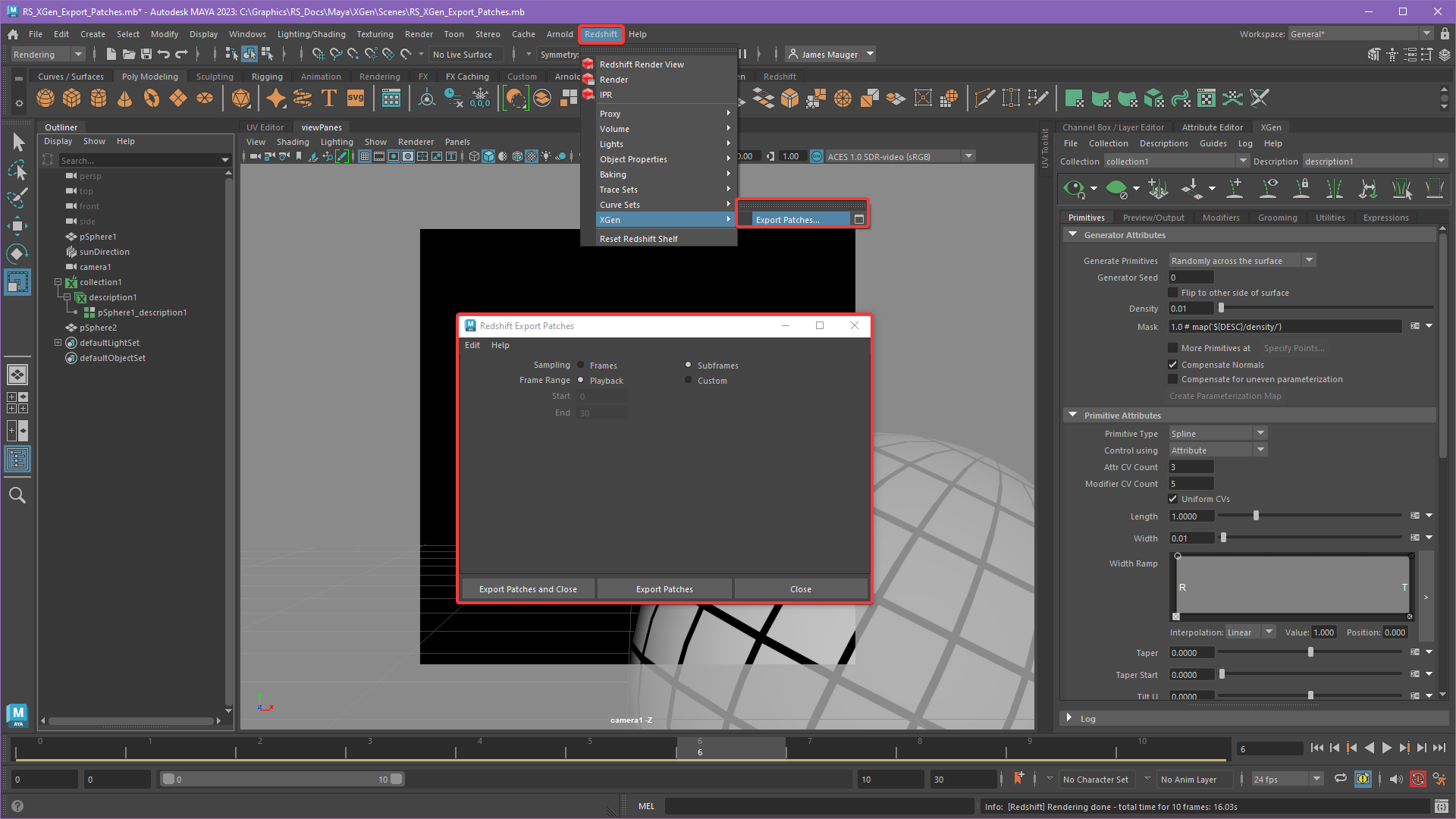Viewport: 1456px width, 819px height.
Task: Click Export Patches option box
Action: [x=859, y=219]
